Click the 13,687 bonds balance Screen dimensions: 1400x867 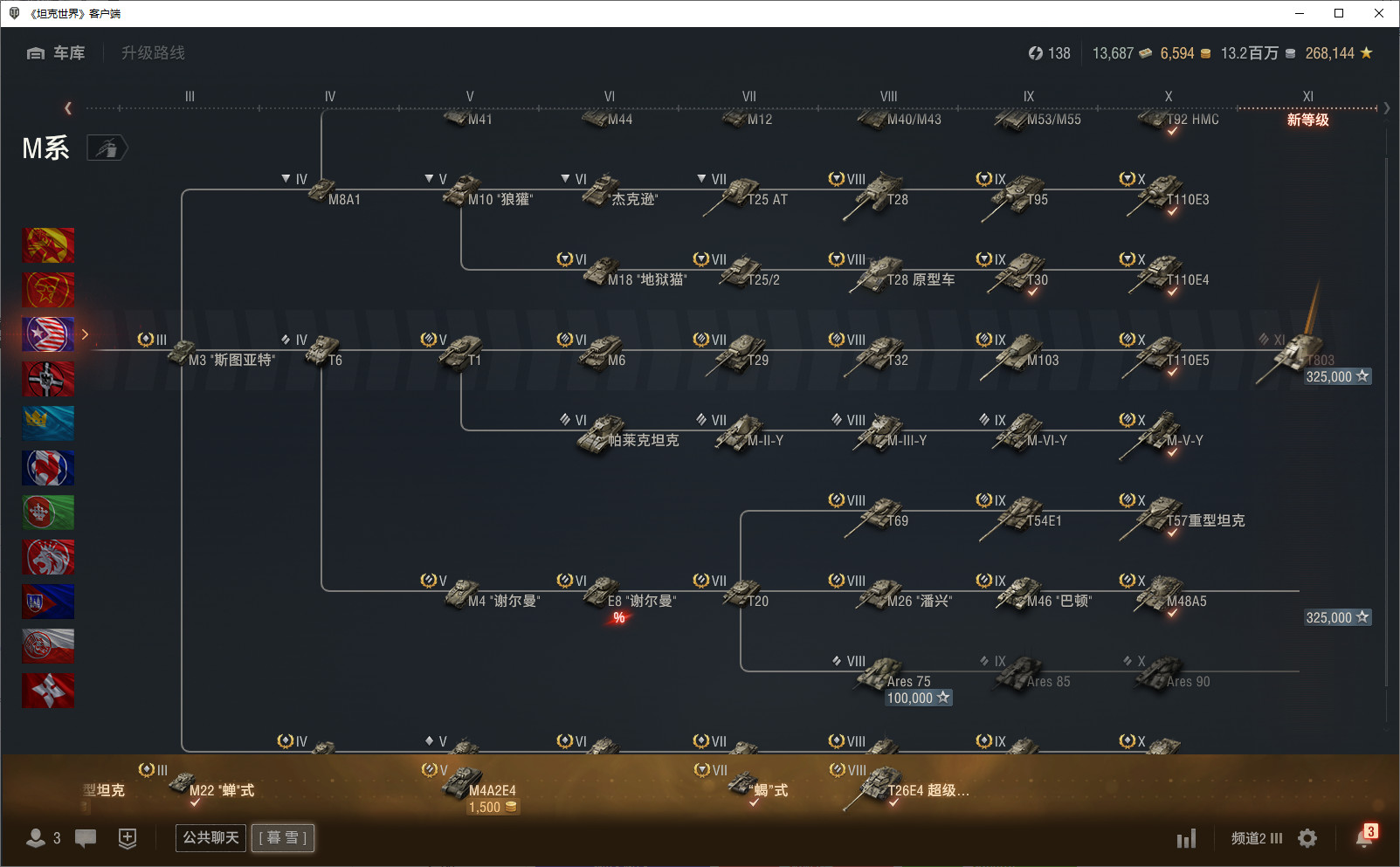point(1122,53)
